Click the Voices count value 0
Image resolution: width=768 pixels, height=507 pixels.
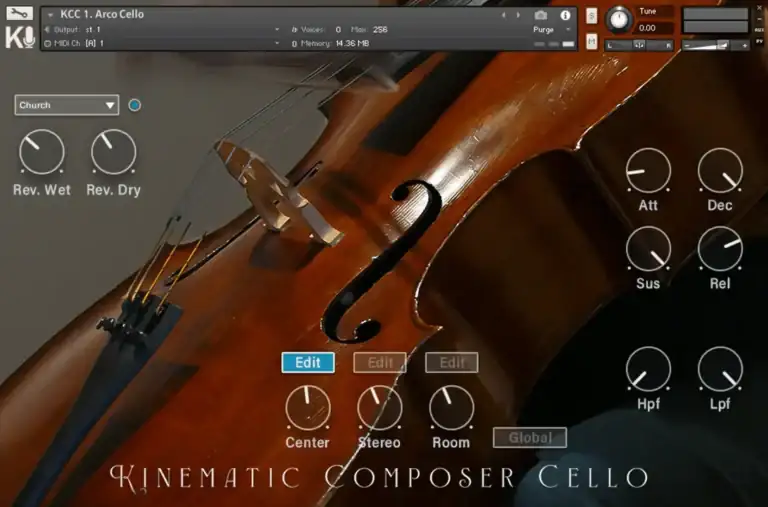[x=338, y=29]
